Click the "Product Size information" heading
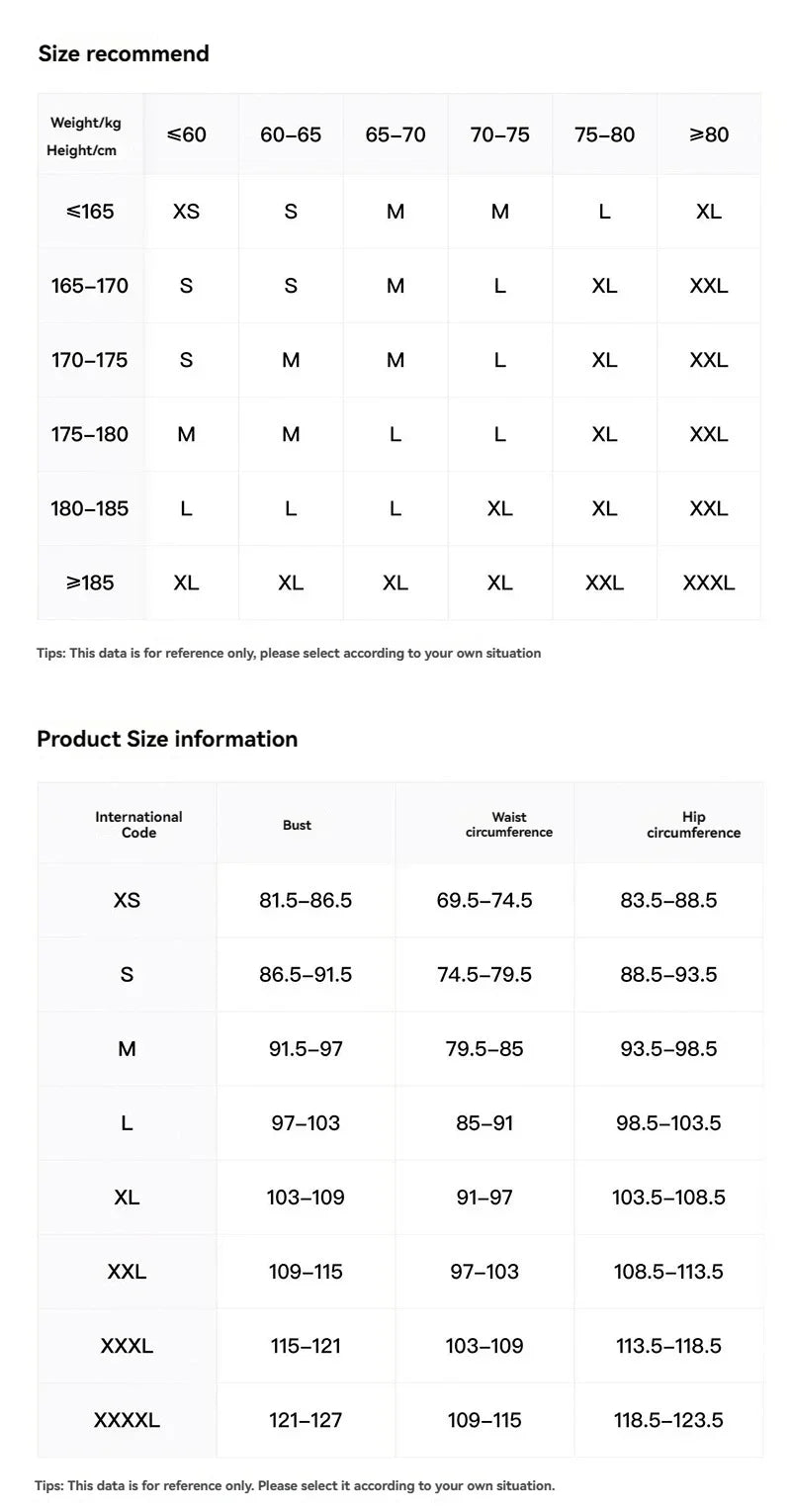 [x=167, y=739]
